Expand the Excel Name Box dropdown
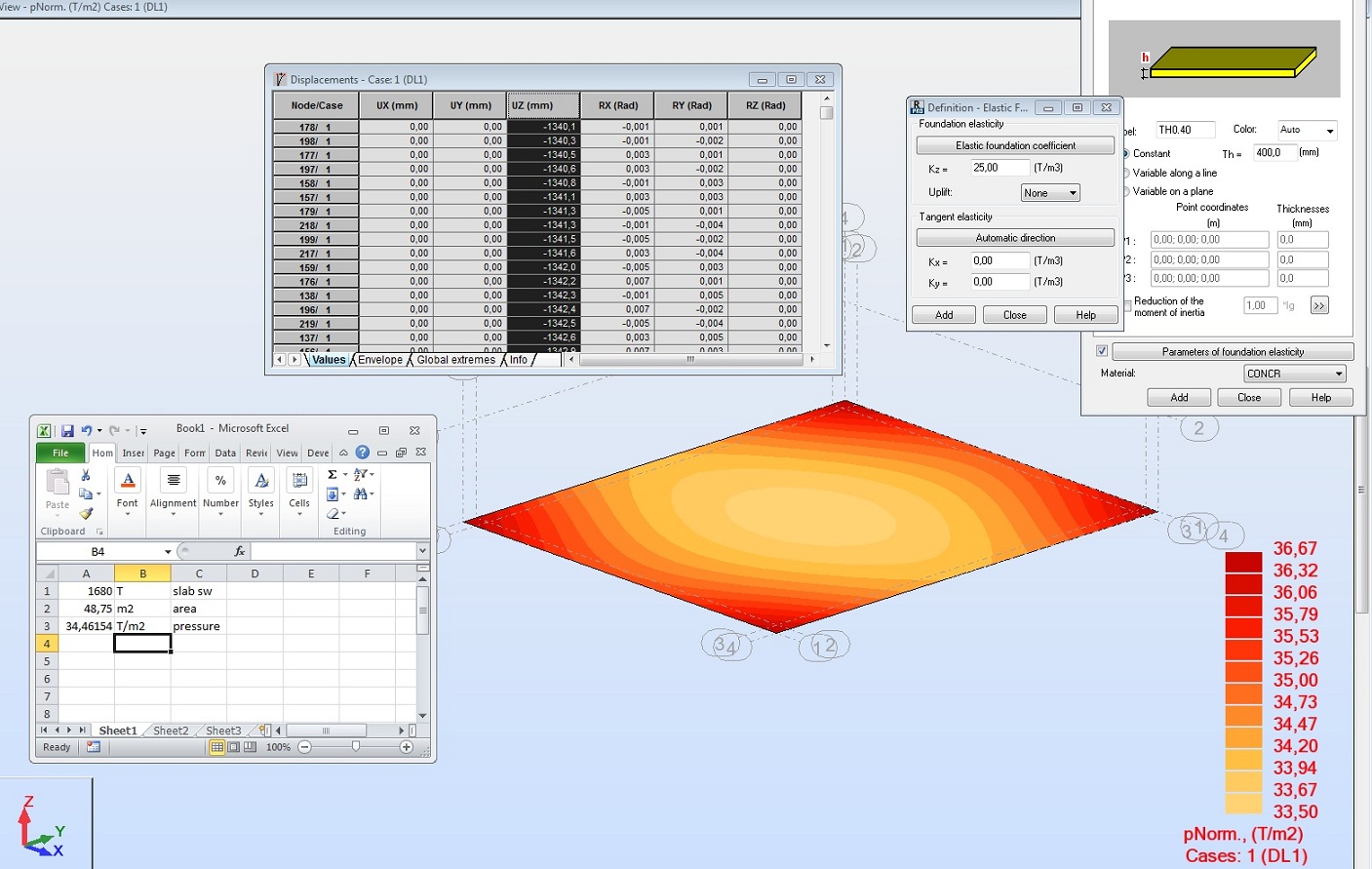The image size is (1372, 869). (x=168, y=551)
